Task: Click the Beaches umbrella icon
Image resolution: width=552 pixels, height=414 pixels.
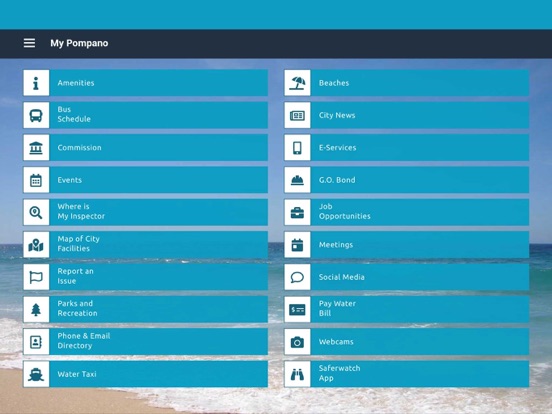Action: pyautogui.click(x=297, y=83)
